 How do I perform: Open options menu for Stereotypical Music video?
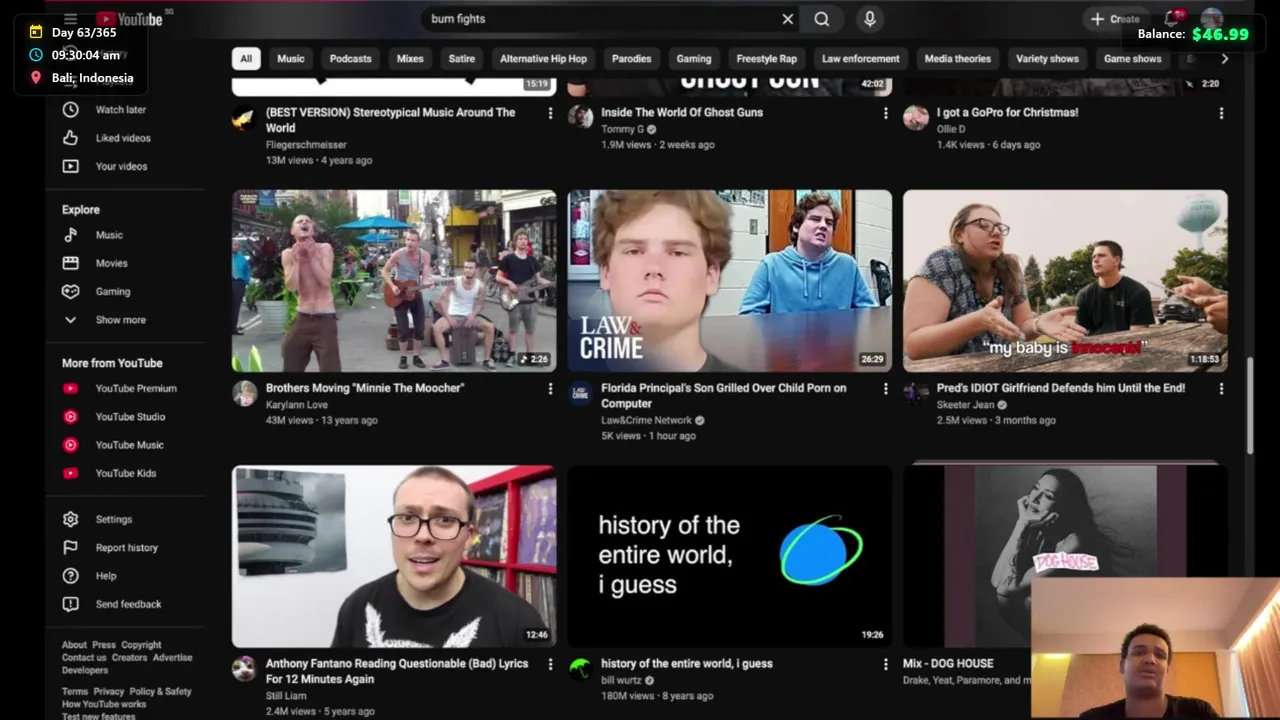click(x=550, y=114)
